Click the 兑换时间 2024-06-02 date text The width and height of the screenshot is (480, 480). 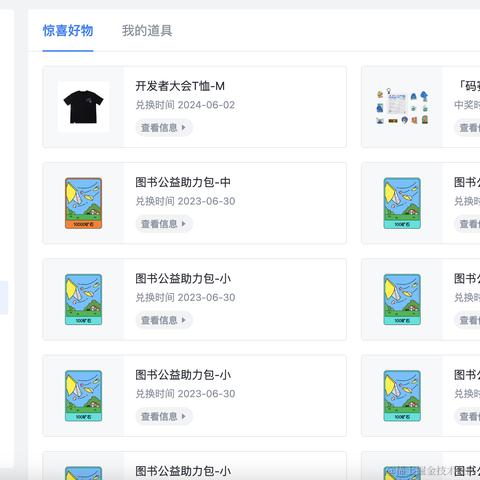tap(185, 105)
